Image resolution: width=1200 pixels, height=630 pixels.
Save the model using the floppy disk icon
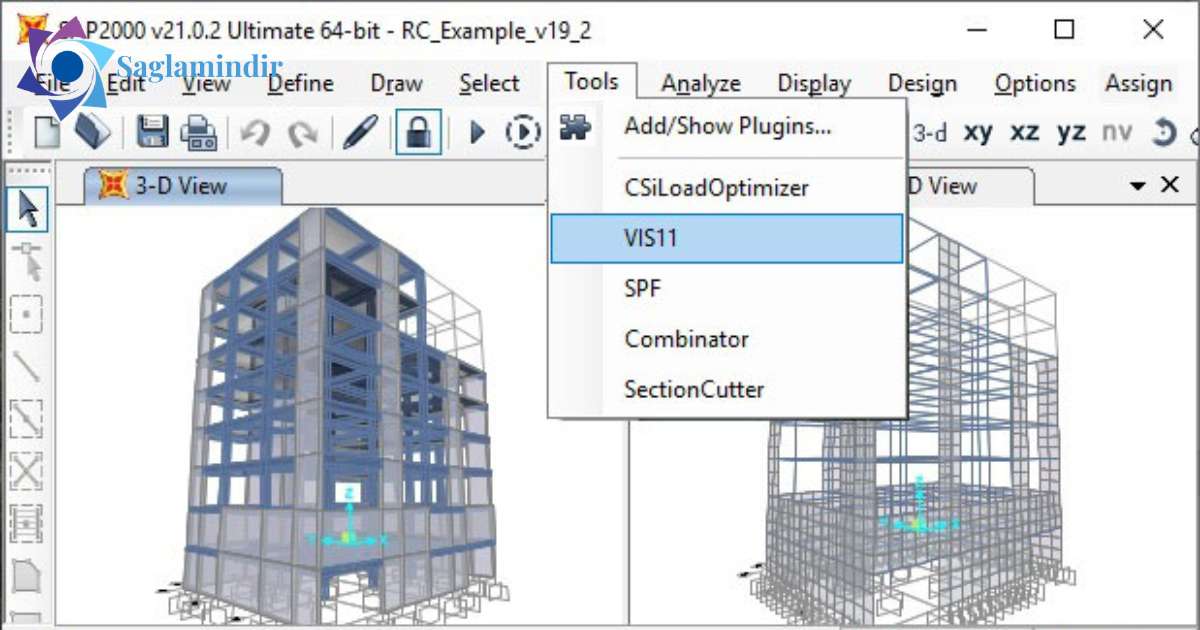153,132
